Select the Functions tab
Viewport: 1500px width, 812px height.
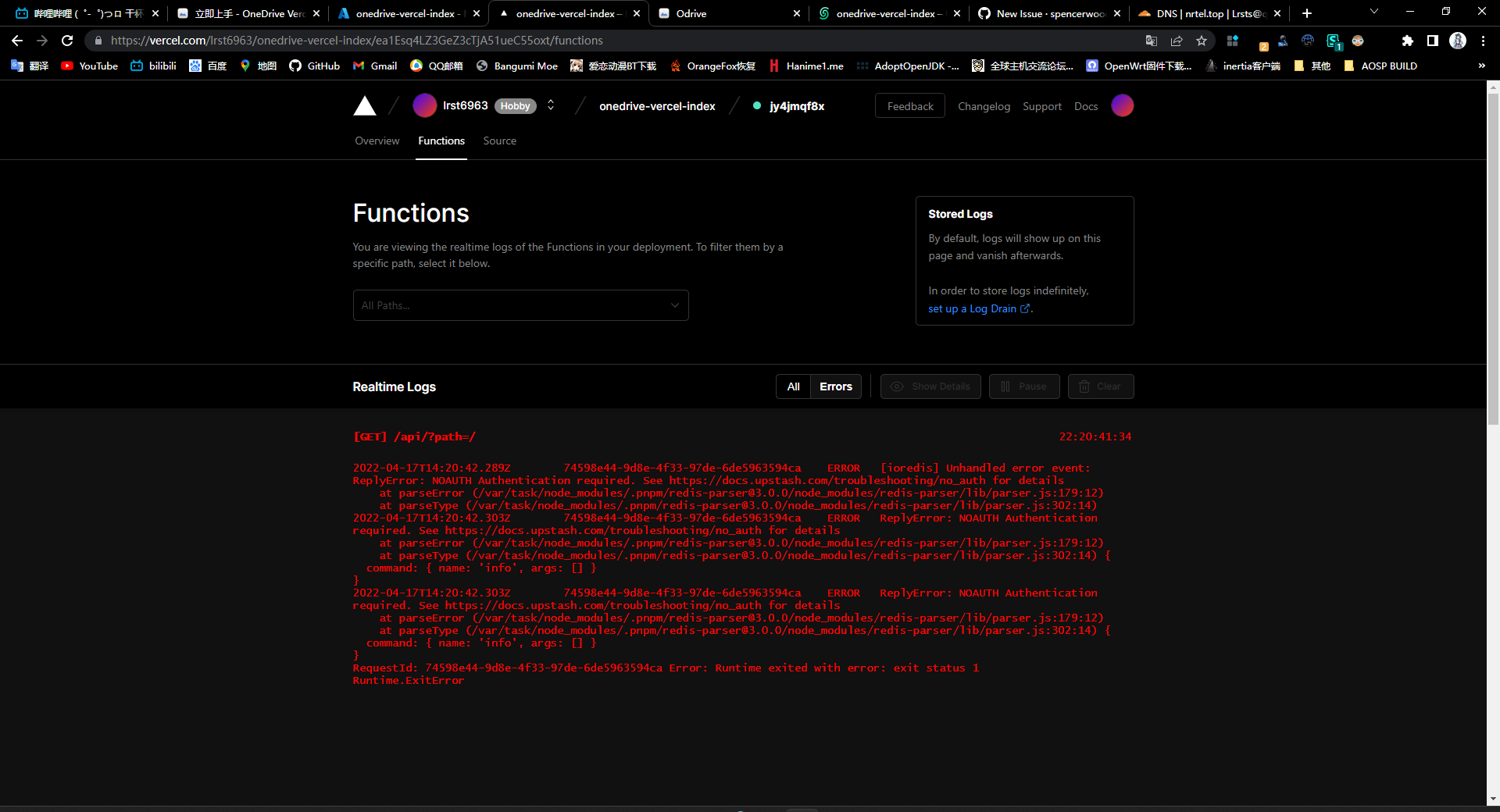tap(441, 141)
